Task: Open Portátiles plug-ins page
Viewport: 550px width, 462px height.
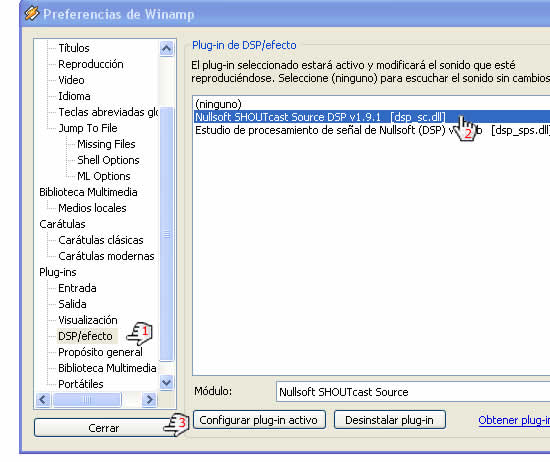Action: 81,384
